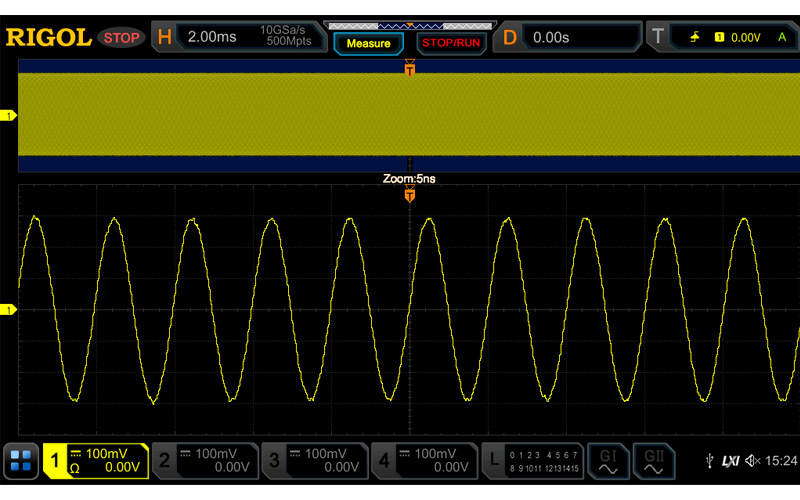
Task: Click the trigger source channel 1 badge
Action: click(719, 37)
